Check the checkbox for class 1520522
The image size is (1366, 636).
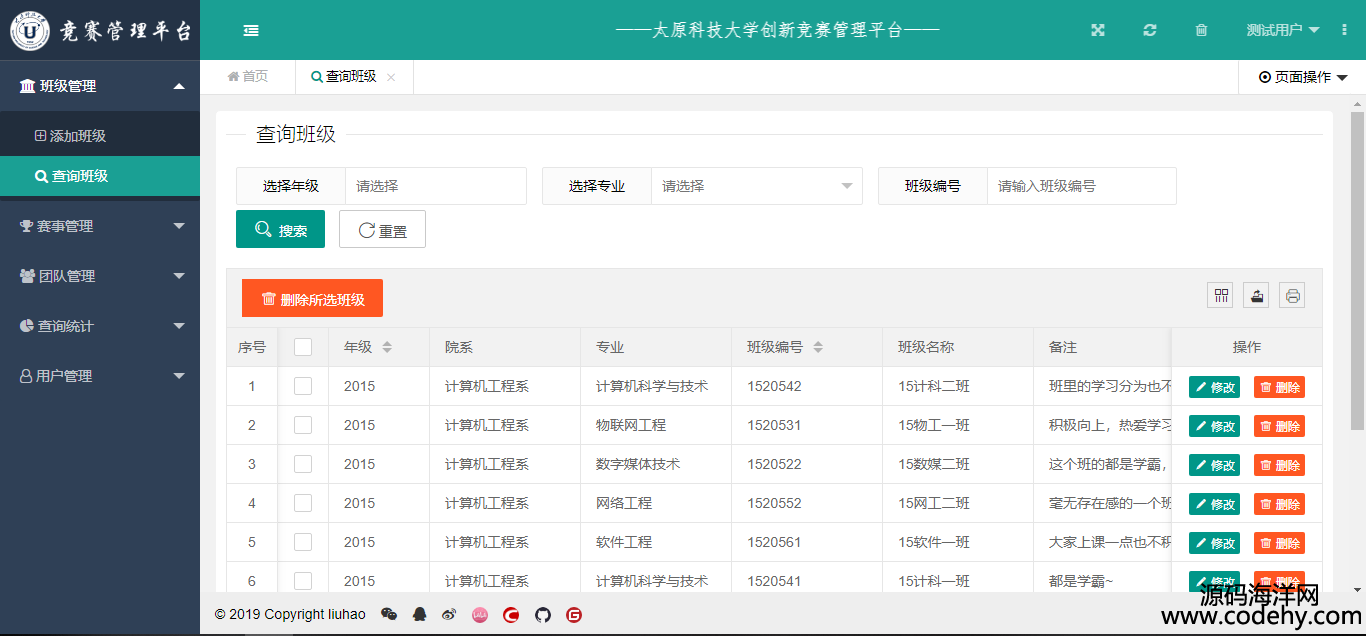(x=303, y=464)
